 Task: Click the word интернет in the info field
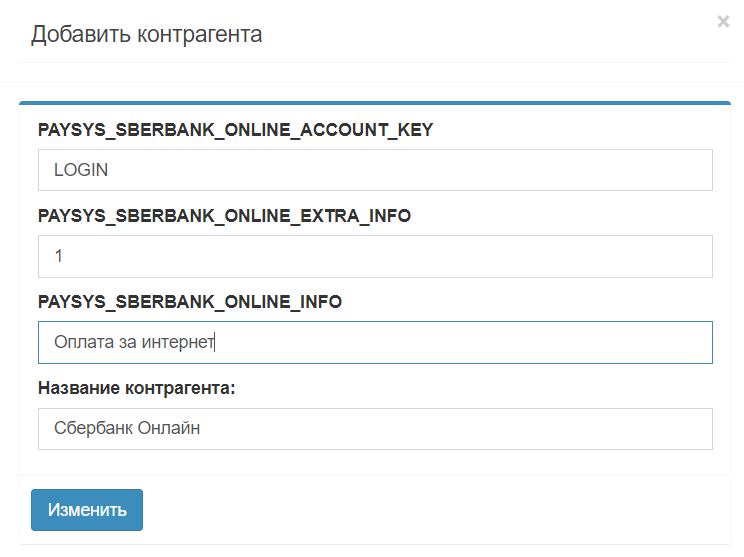(x=180, y=342)
